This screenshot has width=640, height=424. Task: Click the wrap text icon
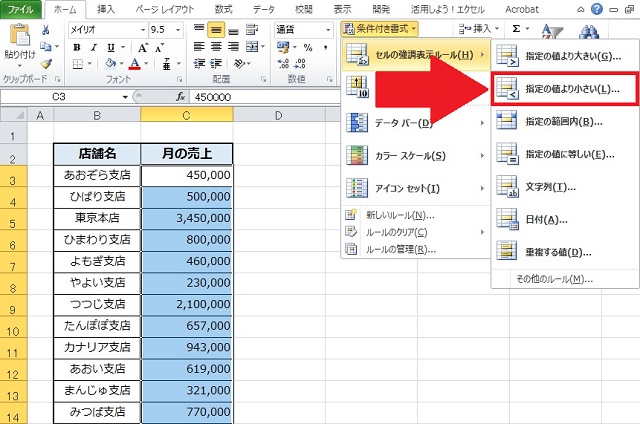coord(252,29)
